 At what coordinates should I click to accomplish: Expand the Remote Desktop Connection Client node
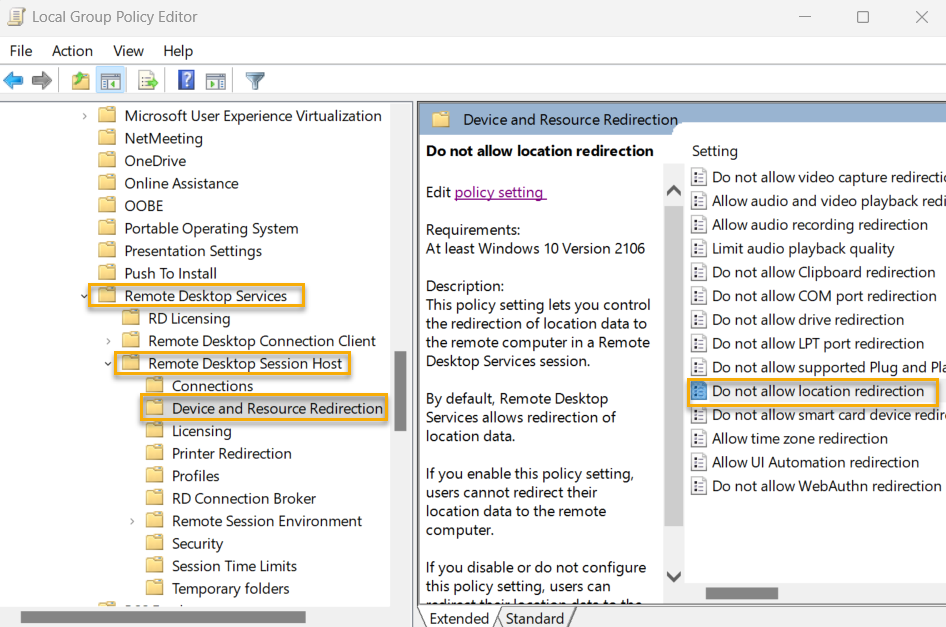tap(107, 340)
